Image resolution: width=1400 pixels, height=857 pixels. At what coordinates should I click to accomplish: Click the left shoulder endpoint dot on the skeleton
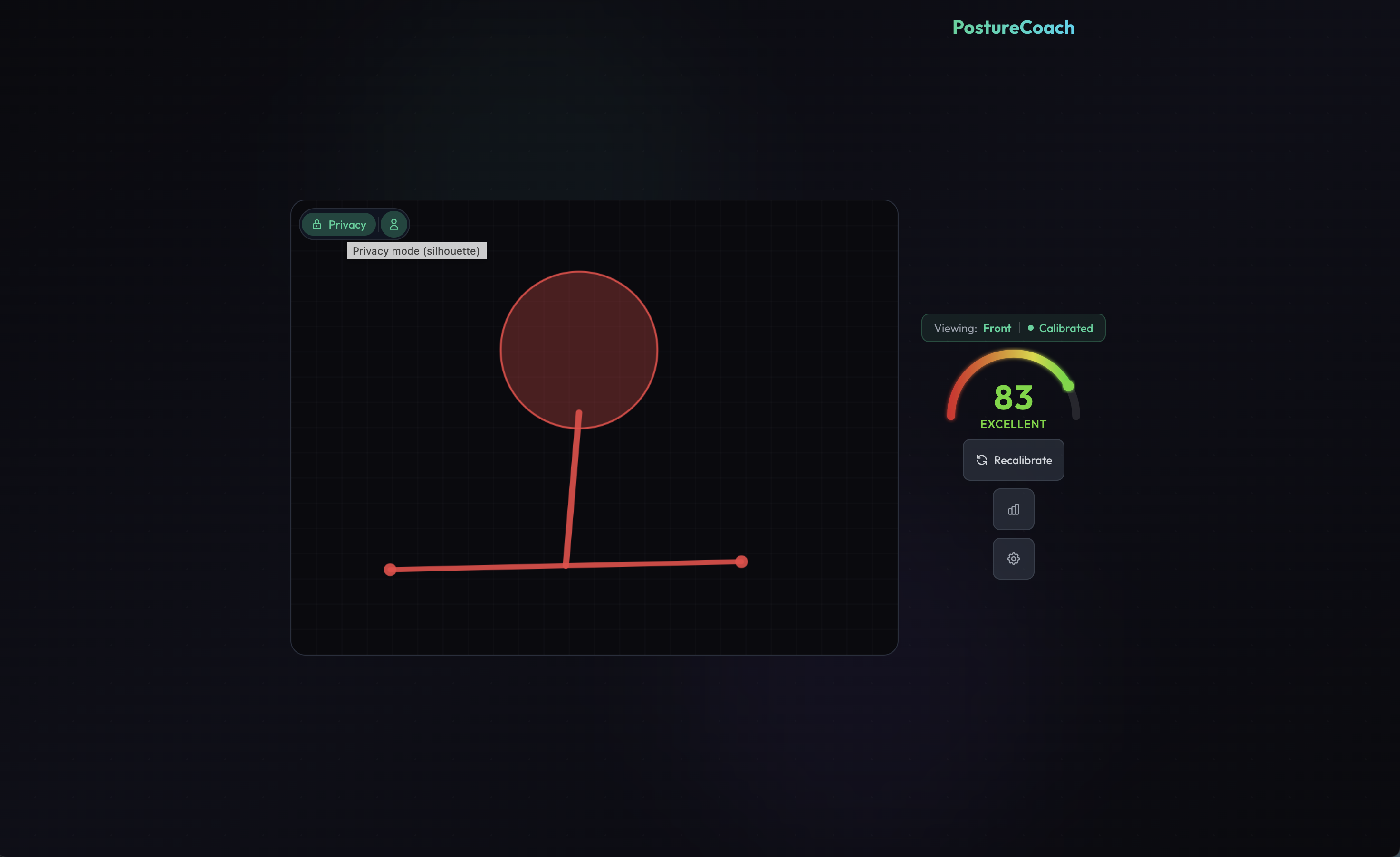[x=390, y=569]
